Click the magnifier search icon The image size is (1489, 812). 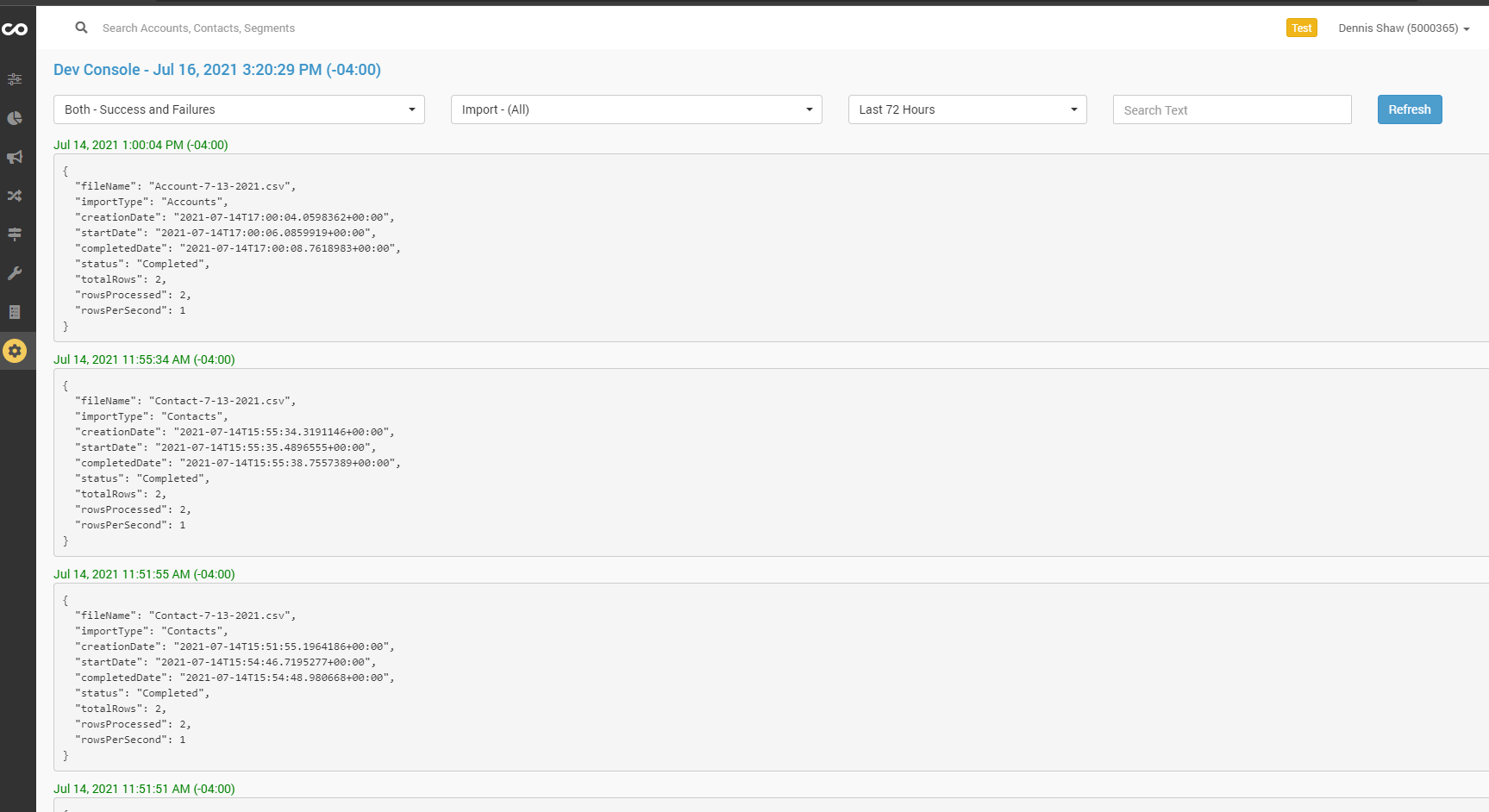[x=81, y=28]
